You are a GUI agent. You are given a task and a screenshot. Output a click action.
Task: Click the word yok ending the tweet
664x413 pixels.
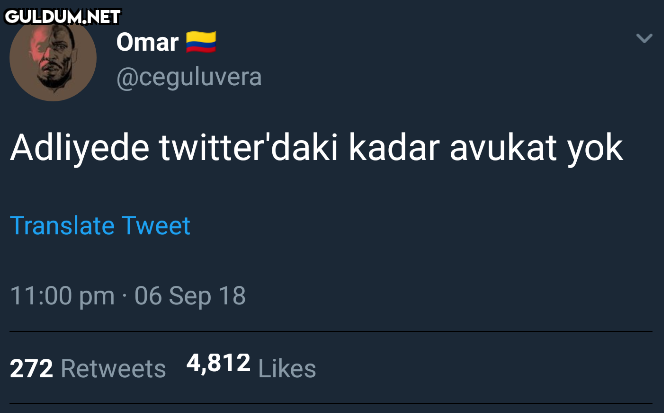coord(595,149)
